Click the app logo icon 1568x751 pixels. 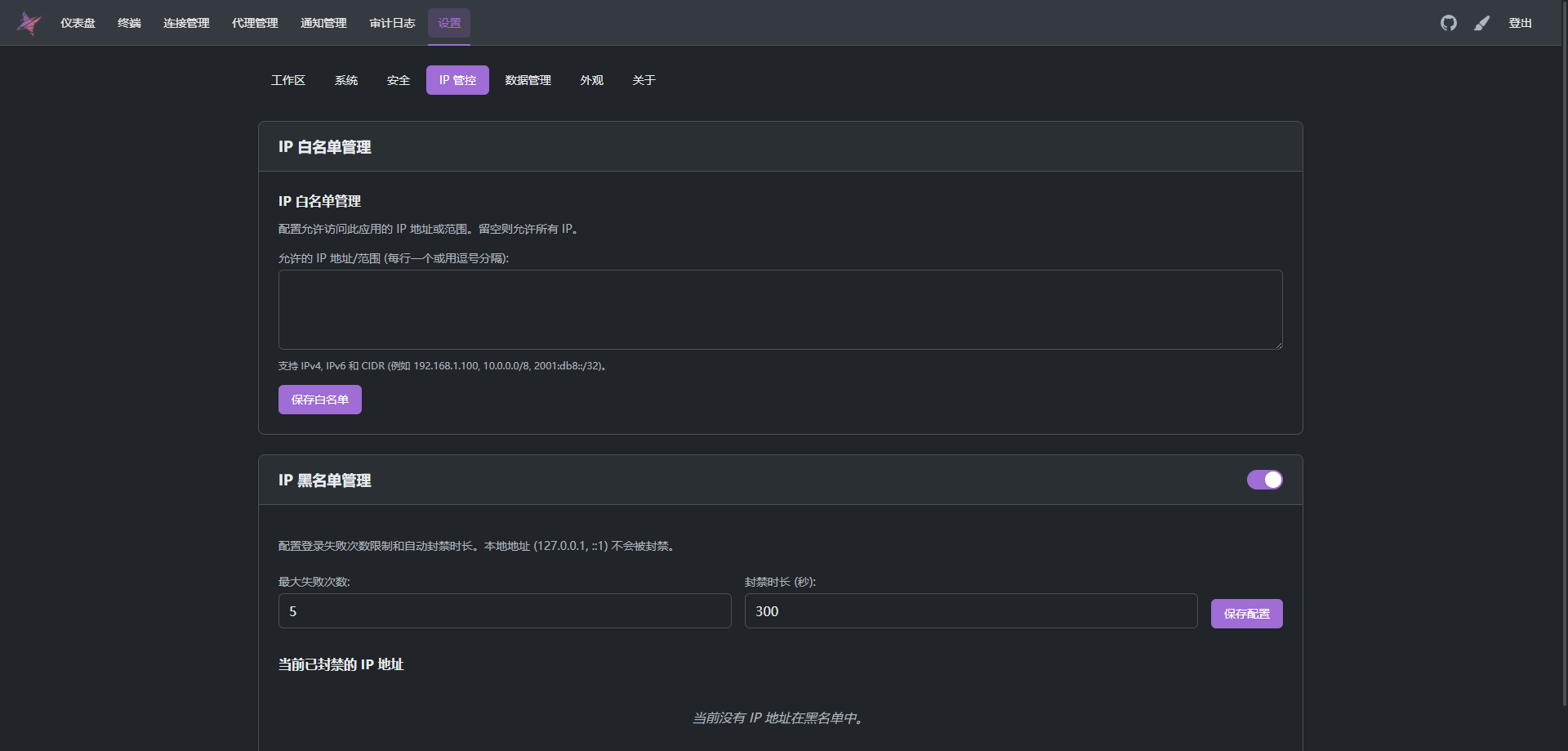coord(29,23)
